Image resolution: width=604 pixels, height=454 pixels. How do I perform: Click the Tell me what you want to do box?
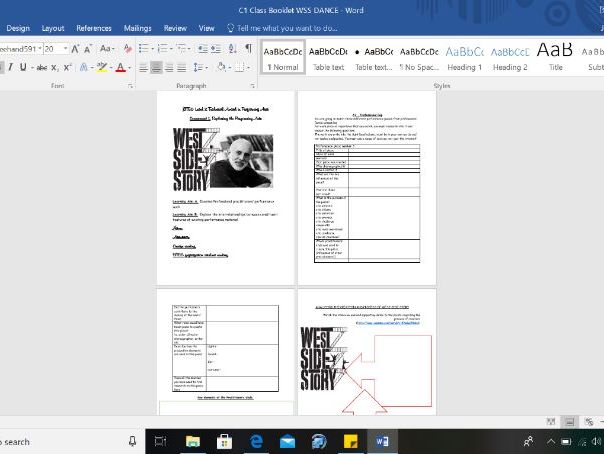click(282, 28)
